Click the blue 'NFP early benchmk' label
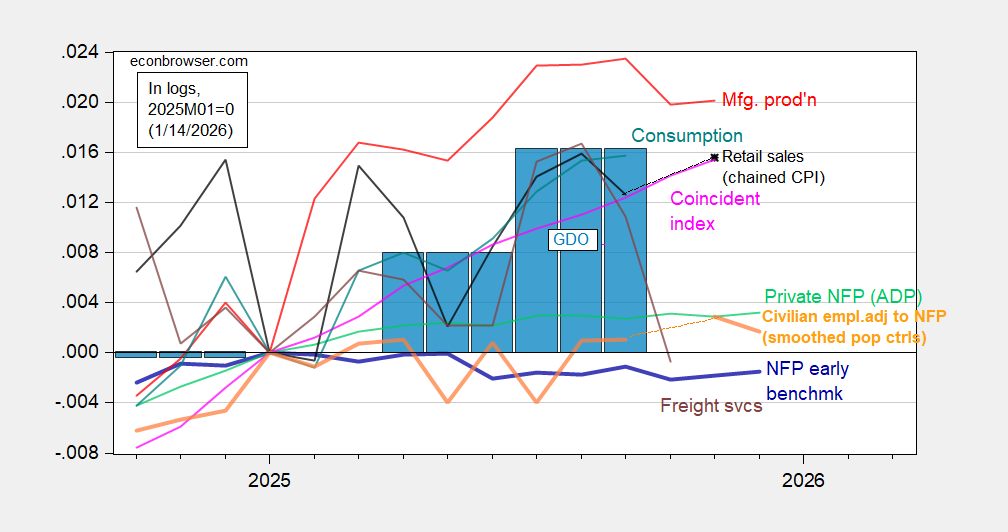The image size is (1008, 532). pyautogui.click(x=806, y=381)
